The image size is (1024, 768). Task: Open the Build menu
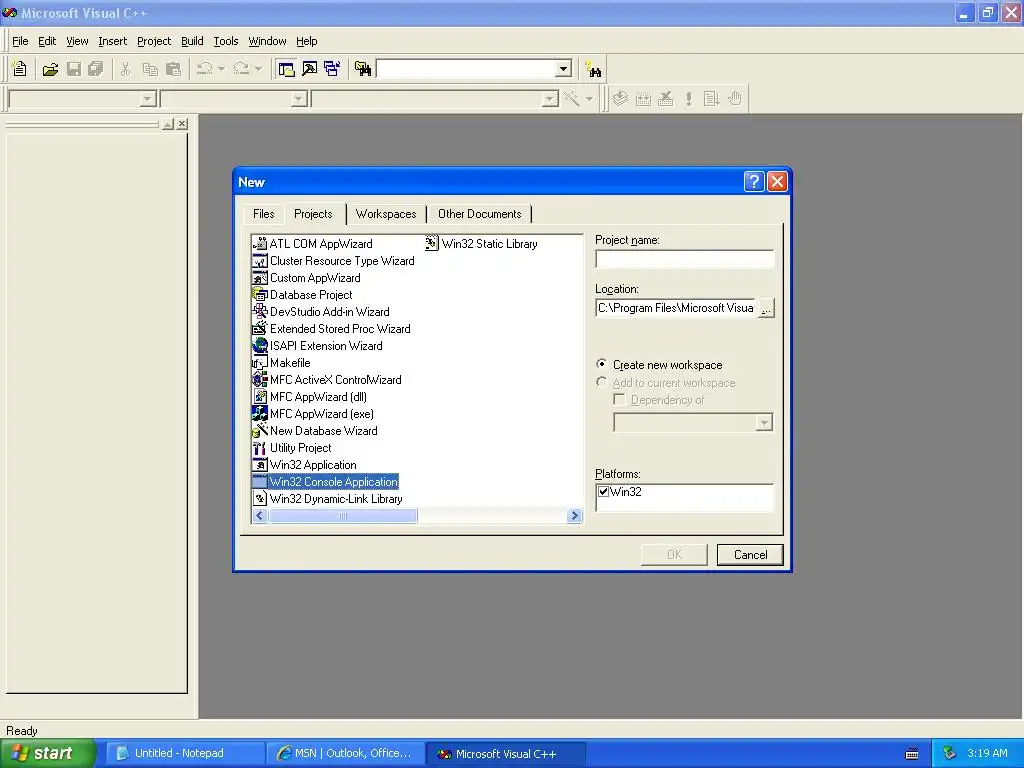pos(192,41)
